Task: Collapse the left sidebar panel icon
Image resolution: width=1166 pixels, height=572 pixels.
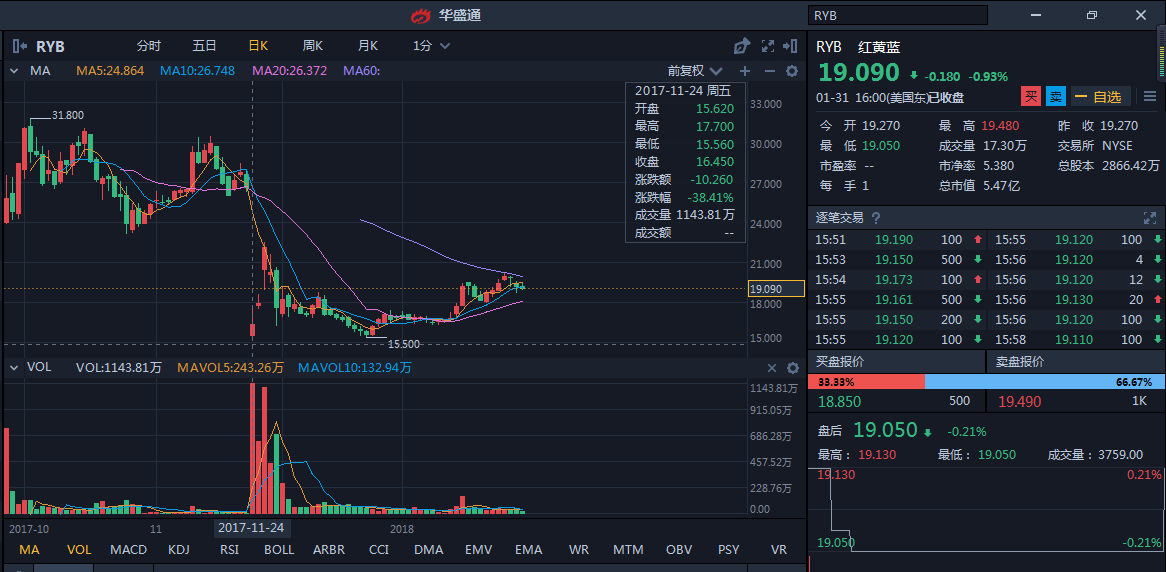Action: pos(20,46)
